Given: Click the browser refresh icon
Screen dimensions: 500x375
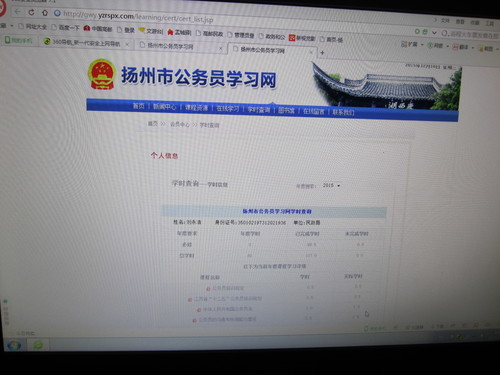Looking at the screenshot, I should 31,12.
